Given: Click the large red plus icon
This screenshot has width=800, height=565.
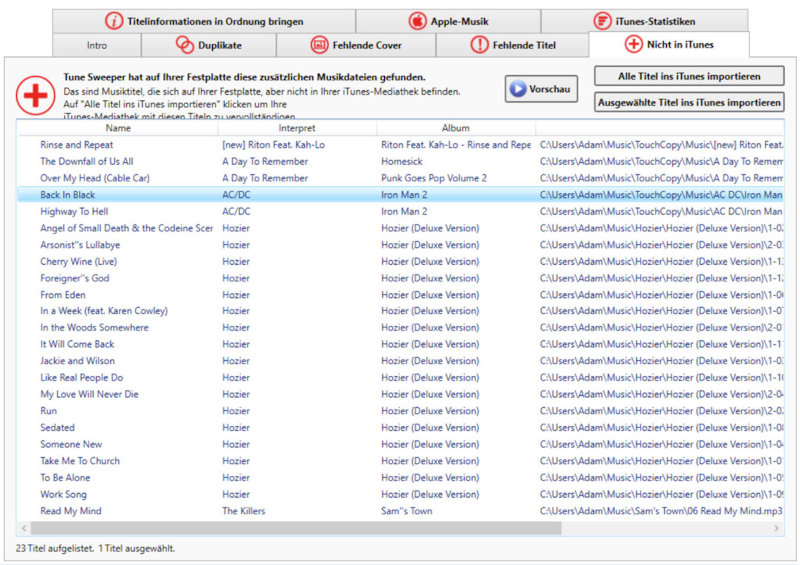Looking at the screenshot, I should pos(35,95).
